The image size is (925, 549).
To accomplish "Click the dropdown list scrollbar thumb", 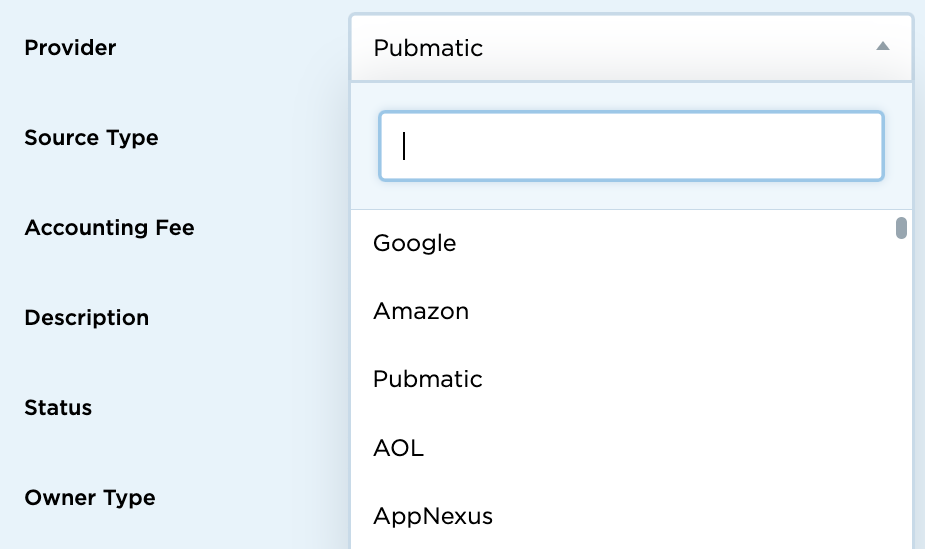I will pyautogui.click(x=901, y=229).
